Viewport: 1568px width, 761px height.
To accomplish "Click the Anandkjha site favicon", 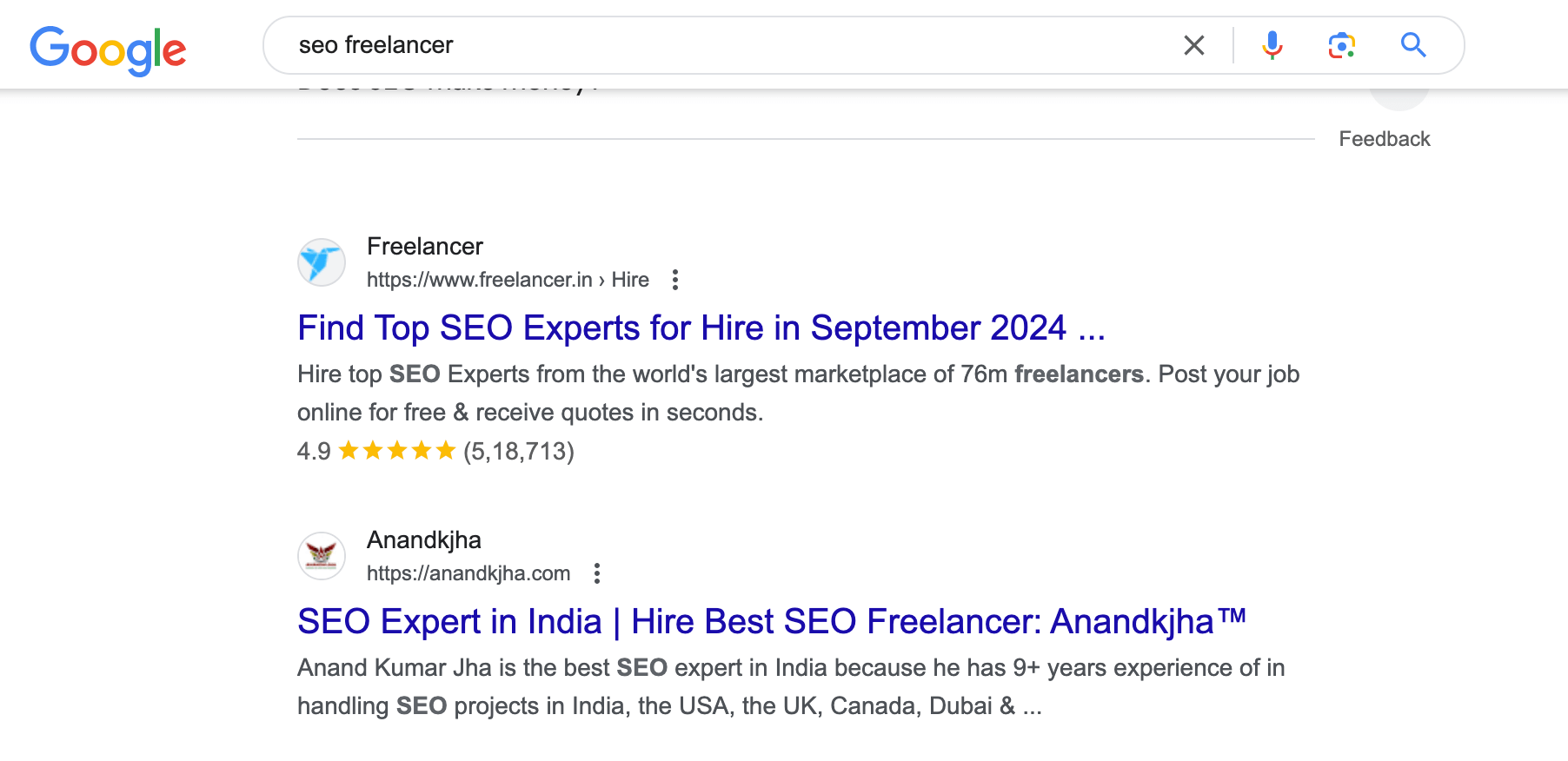I will pyautogui.click(x=322, y=556).
